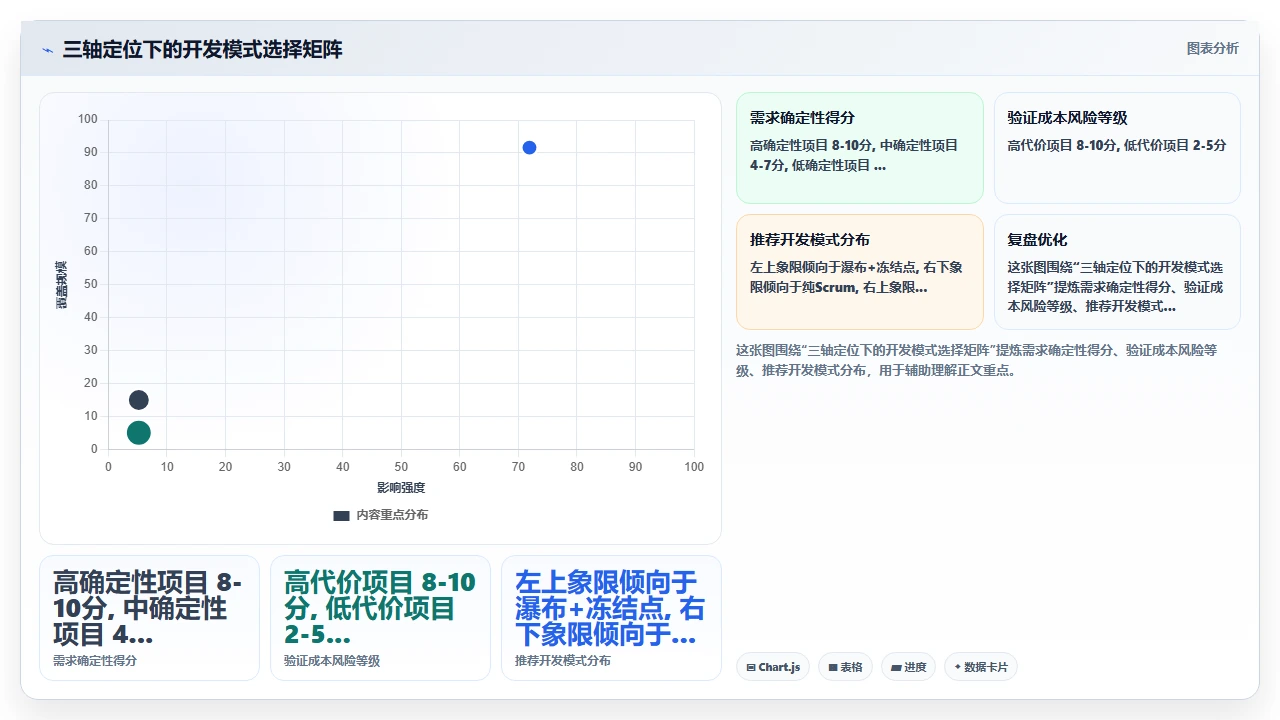The height and width of the screenshot is (720, 1280).
Task: Click the 进度 tag icon
Action: tap(895, 667)
